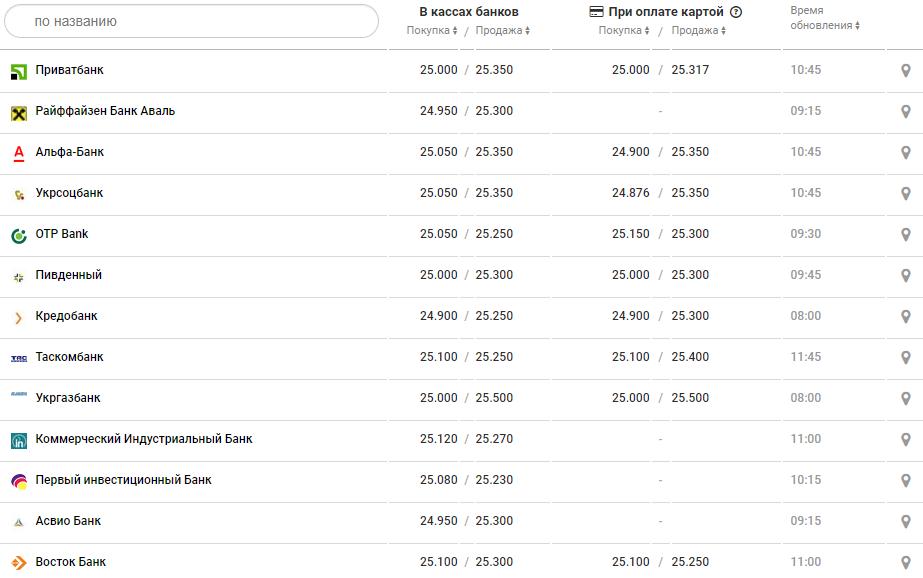Click the Райффайзен Банк Аваль logo icon
Viewport: 923px width, 578px height.
pos(19,112)
